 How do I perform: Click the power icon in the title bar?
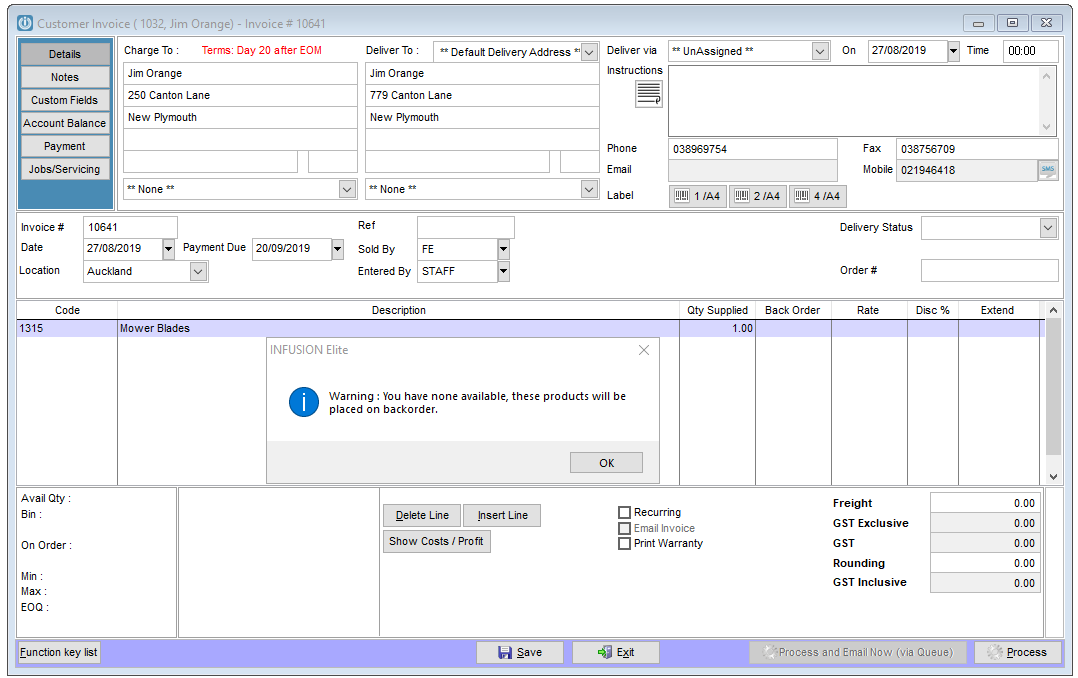click(25, 23)
